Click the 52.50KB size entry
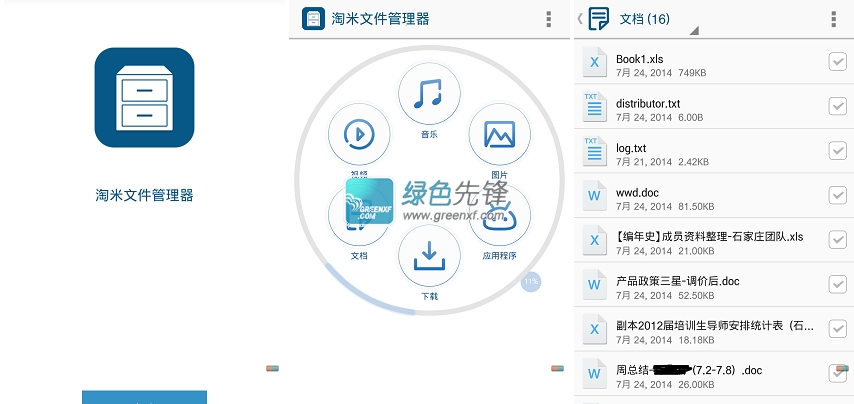 coord(696,295)
